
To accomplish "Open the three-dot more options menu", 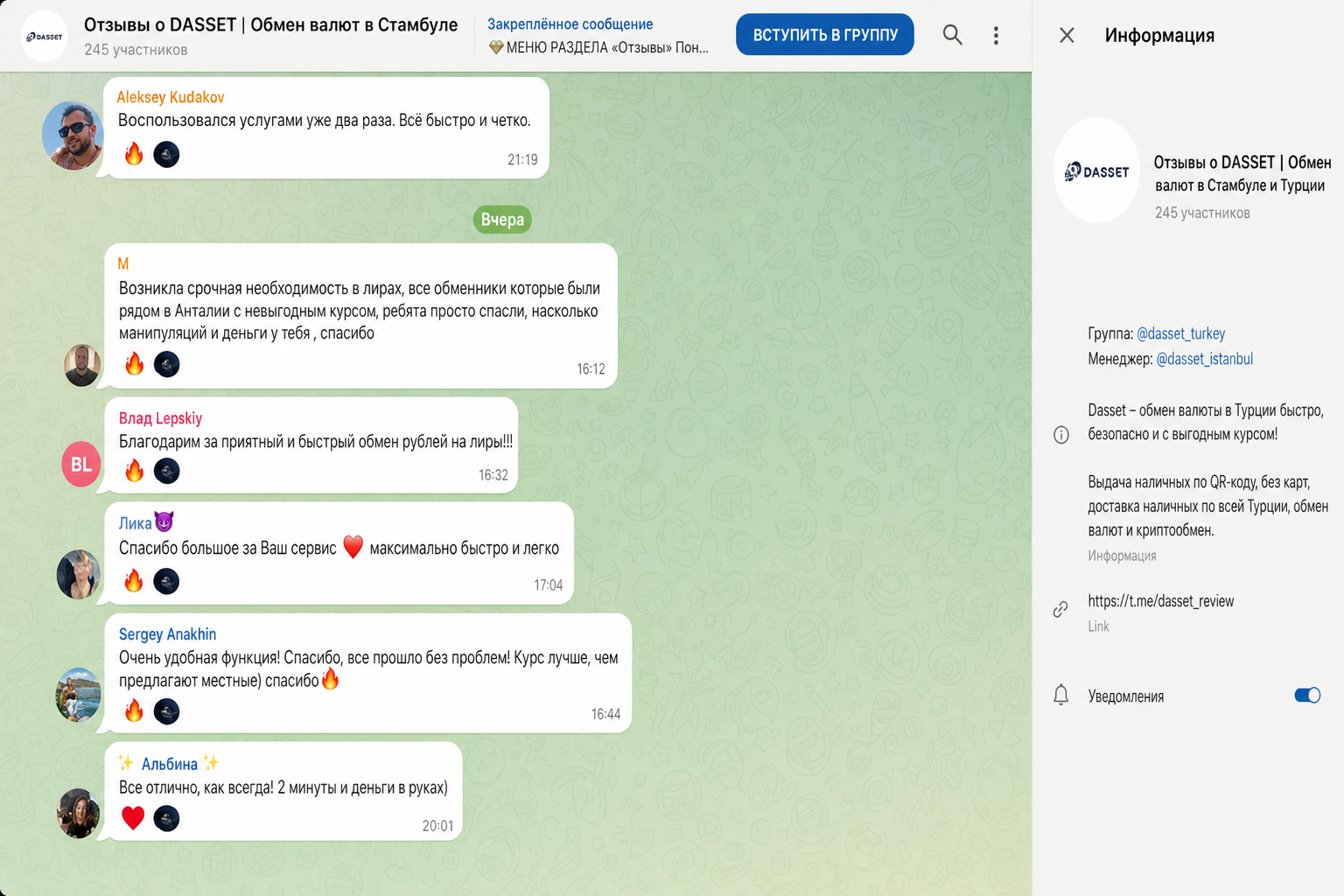I will point(996,35).
